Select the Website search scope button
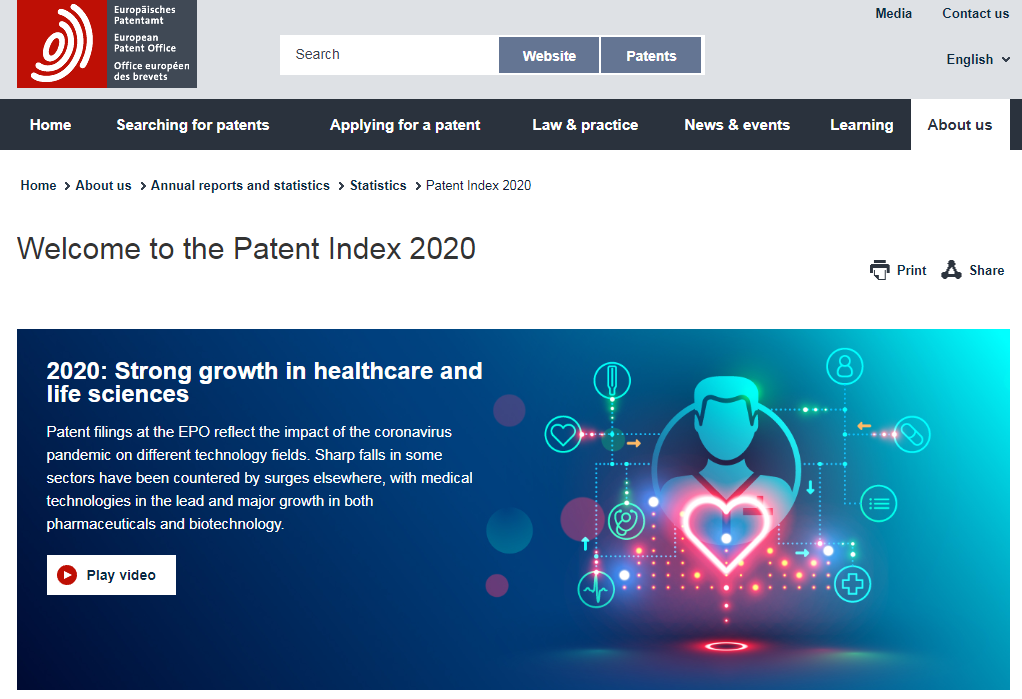 pos(549,56)
